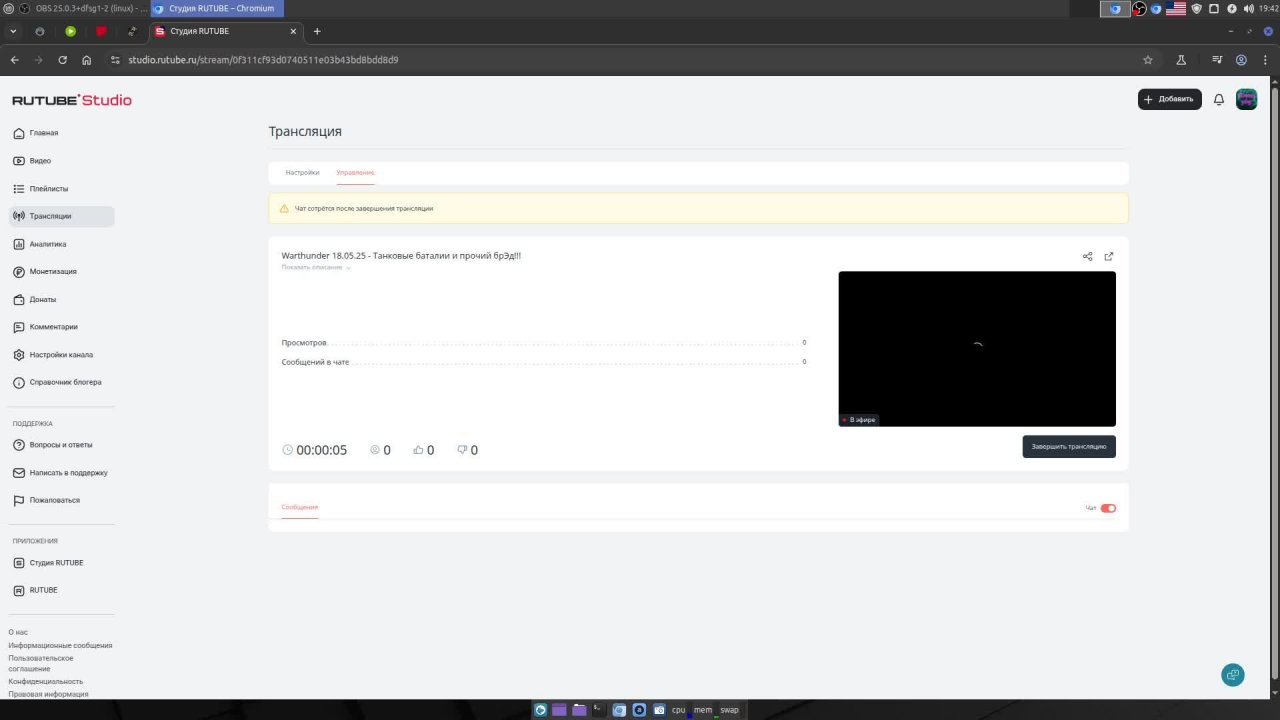Open the Chromium profile icon
Image resolution: width=1280 pixels, height=720 pixels.
(x=1241, y=60)
